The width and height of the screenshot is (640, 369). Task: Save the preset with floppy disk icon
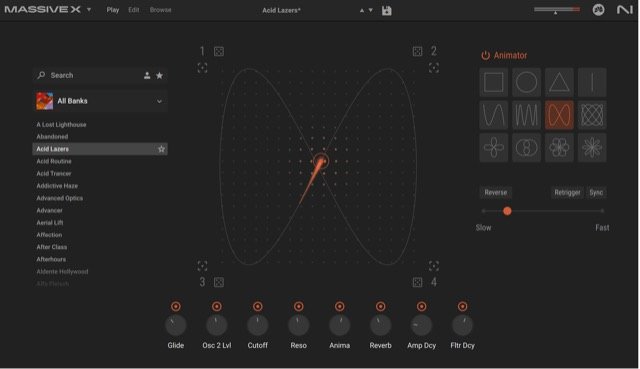point(386,11)
